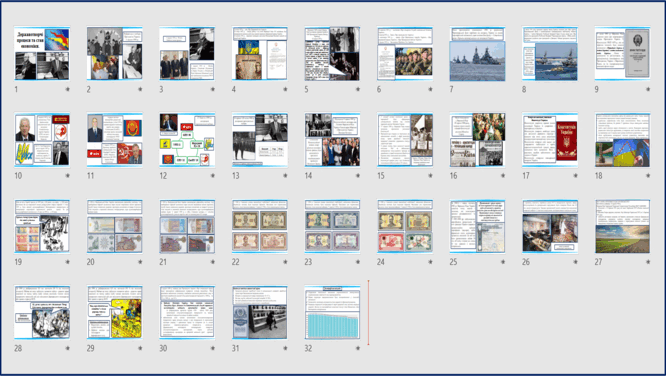The width and height of the screenshot is (666, 376).
Task: Click the transition star under slide 16
Action: click(x=503, y=175)
